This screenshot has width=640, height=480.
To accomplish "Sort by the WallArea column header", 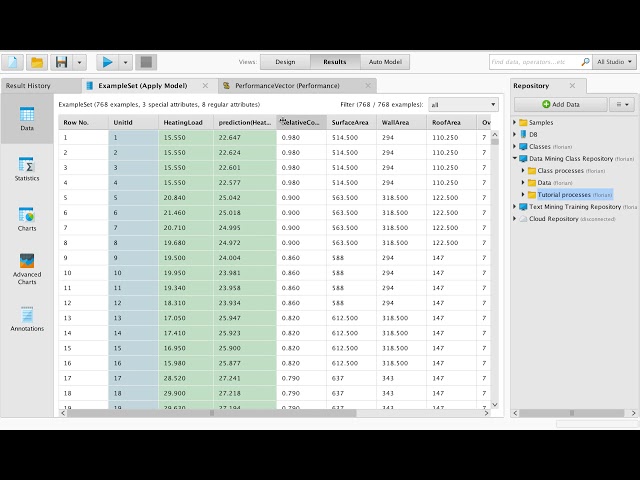I will pos(401,122).
